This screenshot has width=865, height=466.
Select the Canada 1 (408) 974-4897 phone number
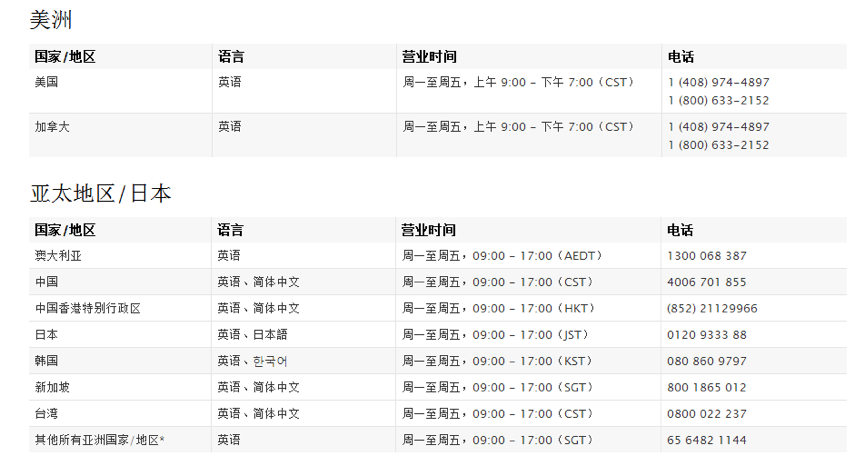pyautogui.click(x=718, y=127)
